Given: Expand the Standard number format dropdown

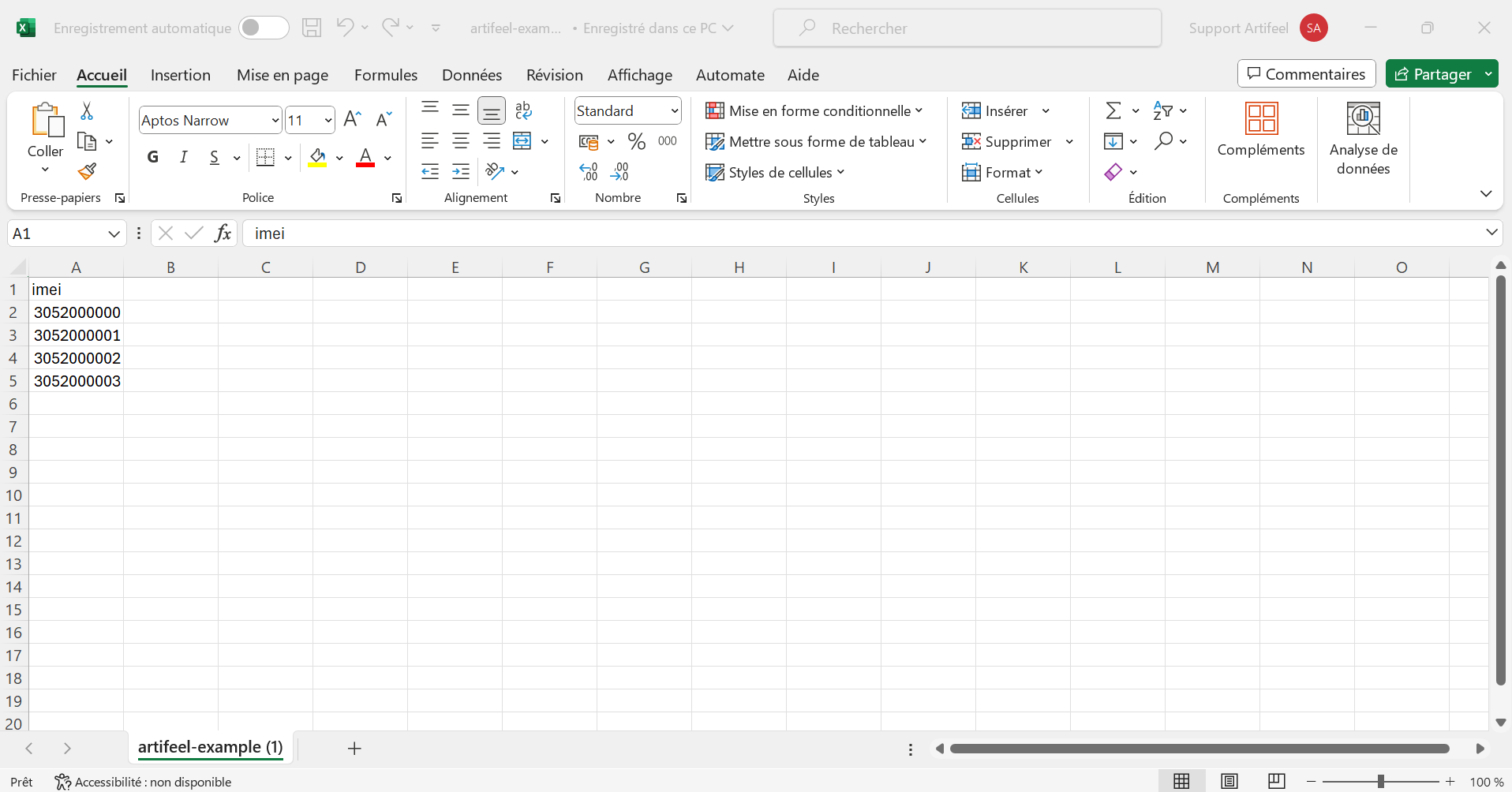Looking at the screenshot, I should click(675, 111).
